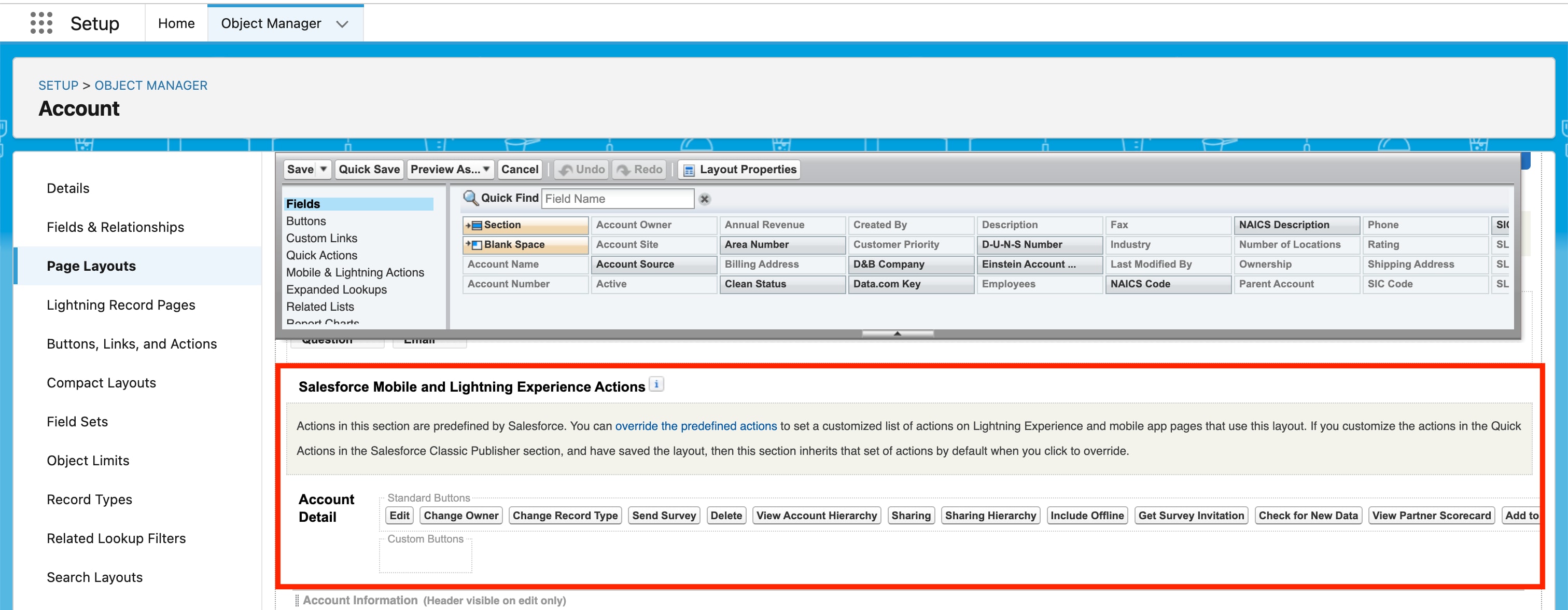Select the Blank Space palette item
This screenshot has width=1568, height=610.
[525, 245]
